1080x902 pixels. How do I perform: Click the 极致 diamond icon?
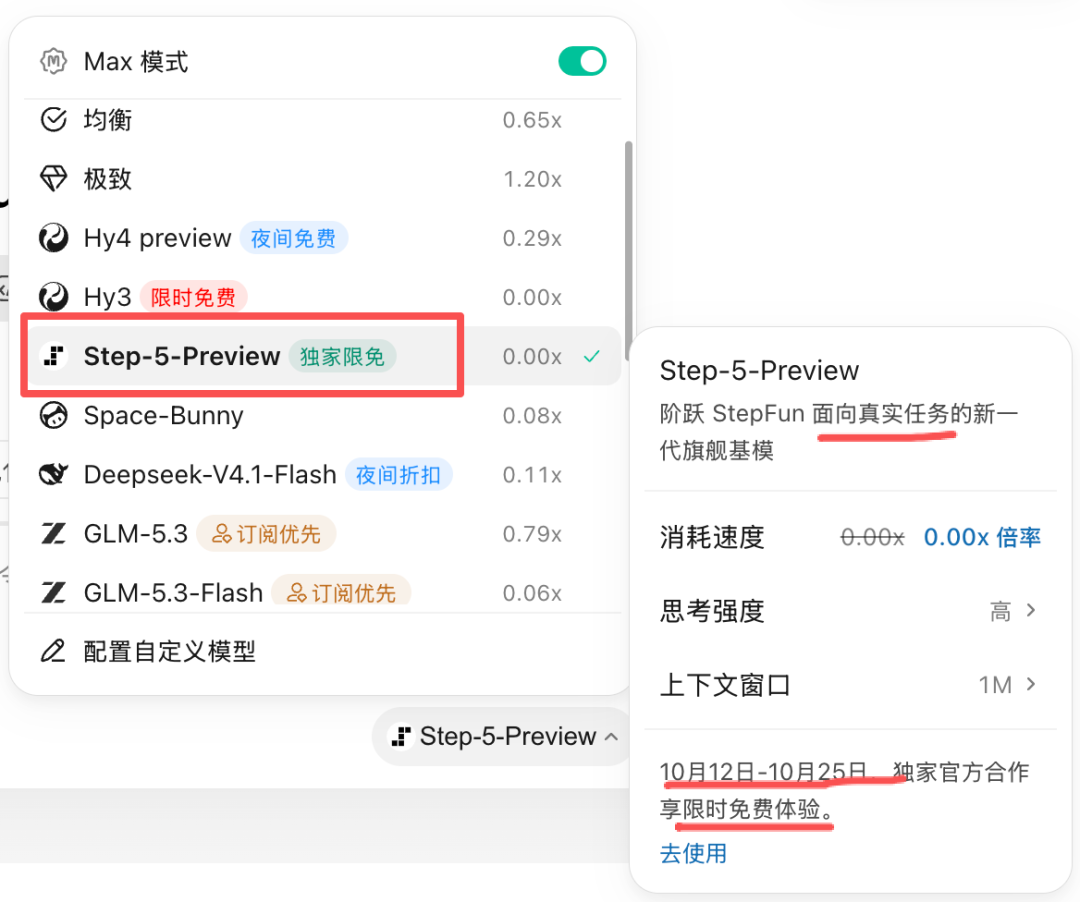[x=53, y=179]
